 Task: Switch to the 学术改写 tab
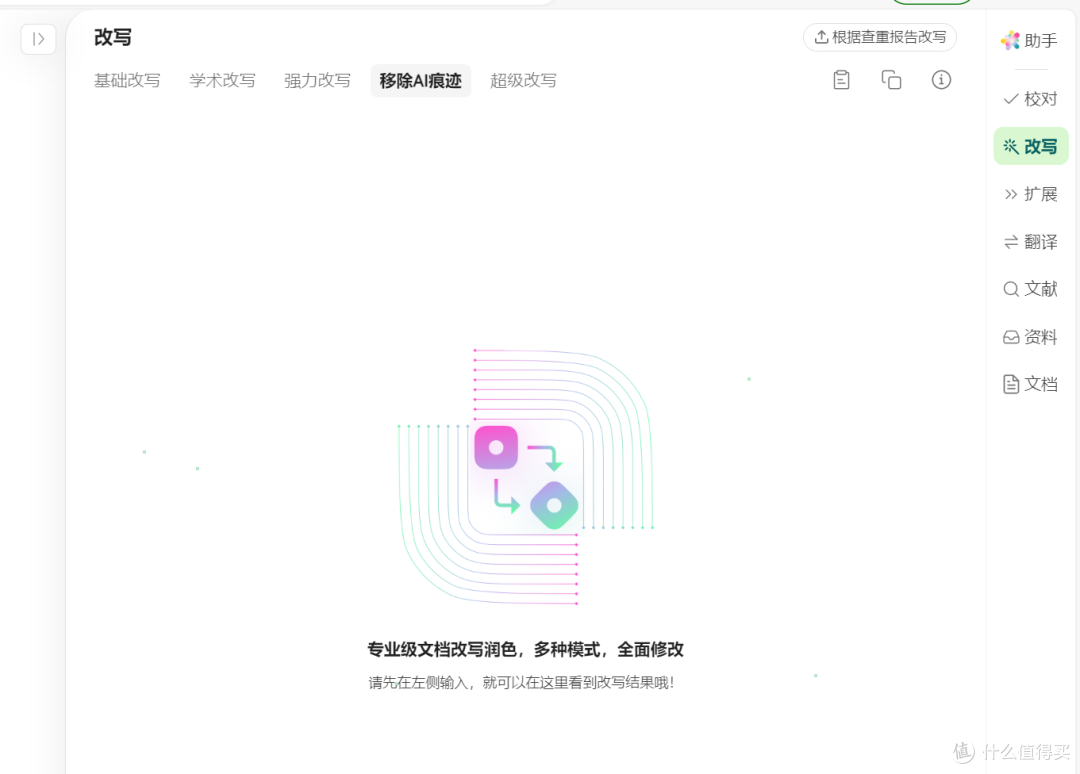pos(222,80)
